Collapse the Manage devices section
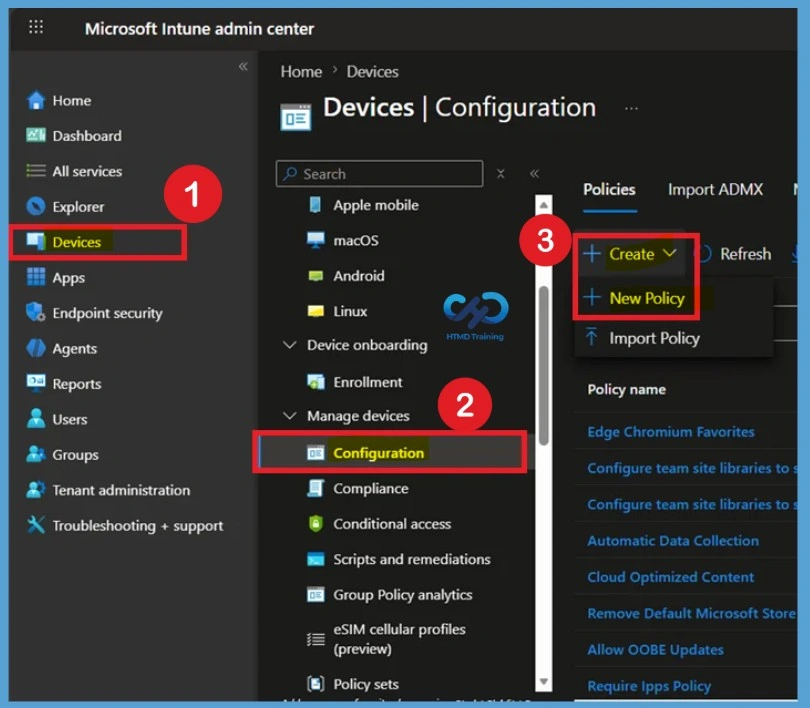This screenshot has width=810, height=708. pyautogui.click(x=290, y=415)
